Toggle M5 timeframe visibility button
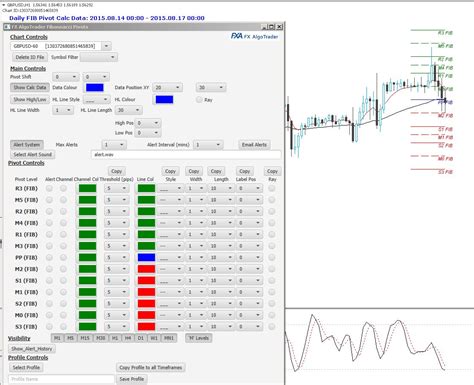 (x=70, y=338)
